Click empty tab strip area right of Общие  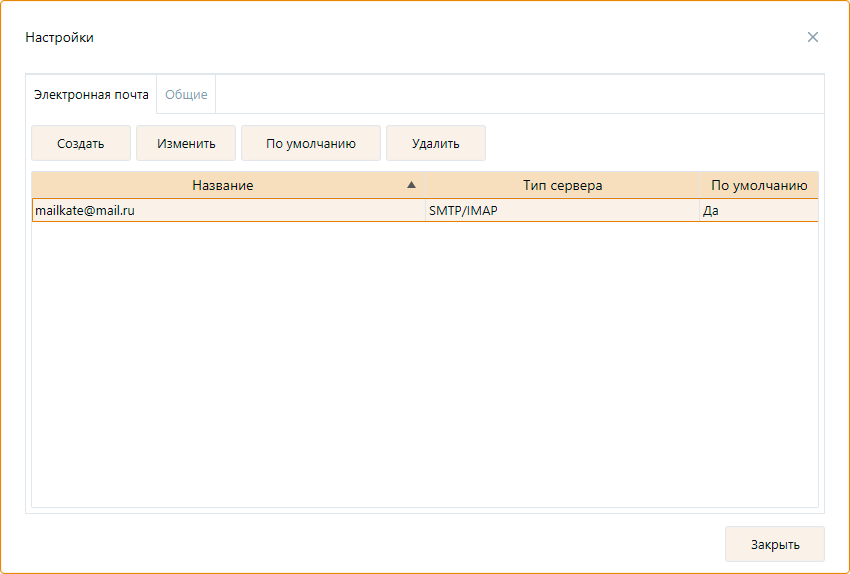[520, 94]
